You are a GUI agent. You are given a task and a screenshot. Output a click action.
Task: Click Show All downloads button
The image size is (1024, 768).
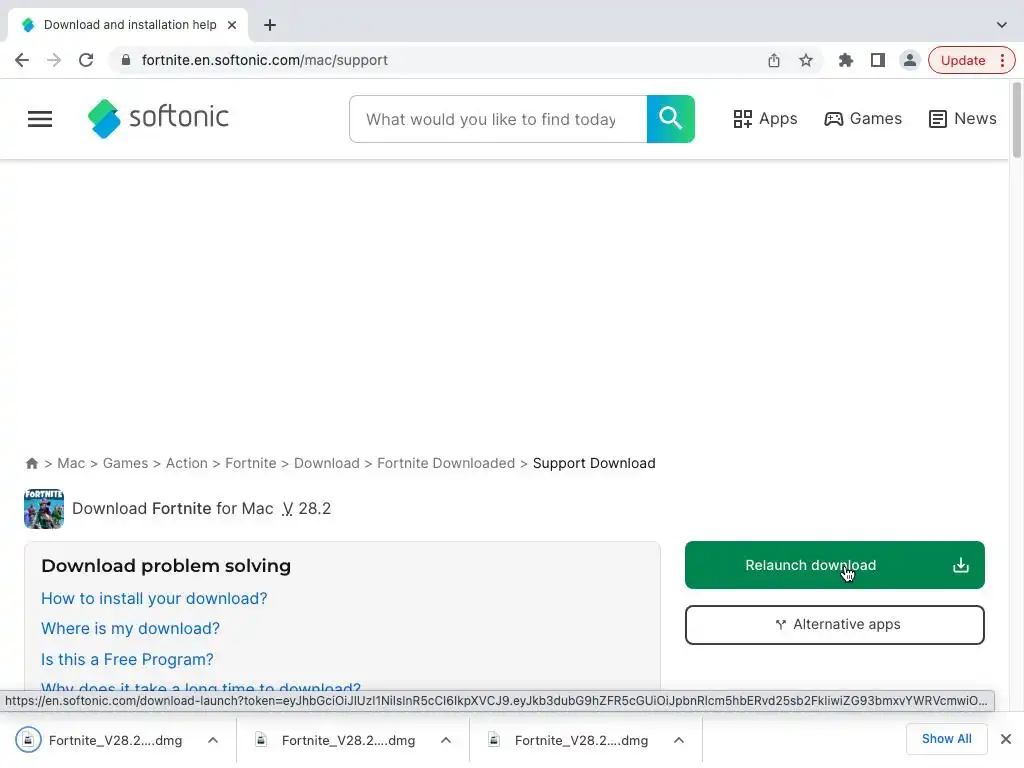tap(946, 739)
